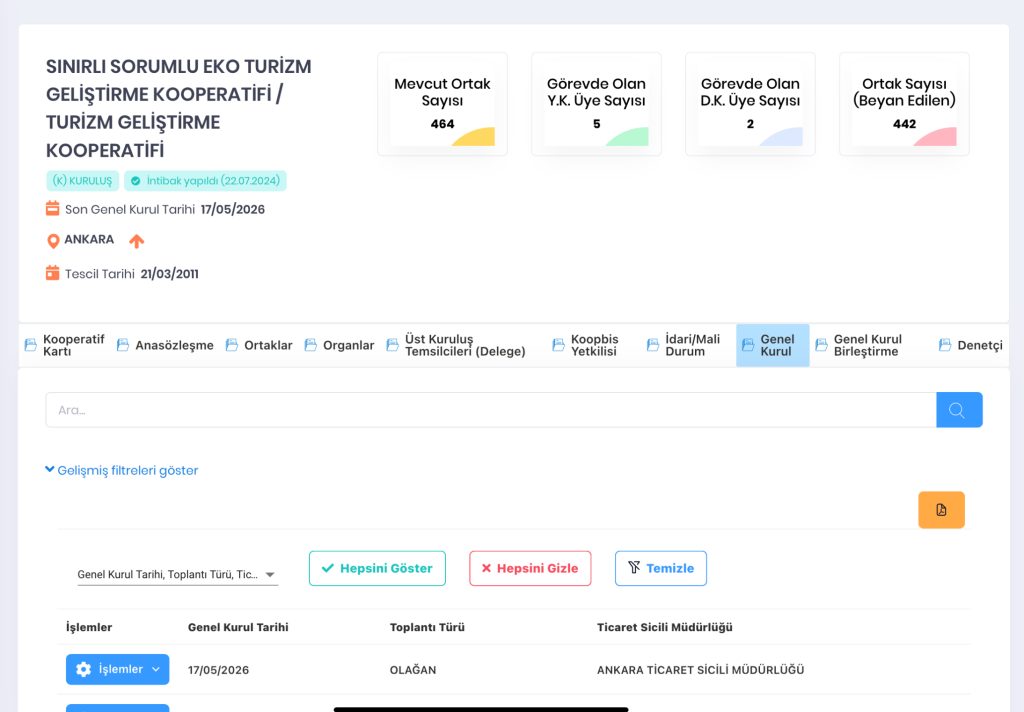Screen dimensions: 1024x712
Task: Click the location pin icon next to ANKARA
Action: click(54, 240)
